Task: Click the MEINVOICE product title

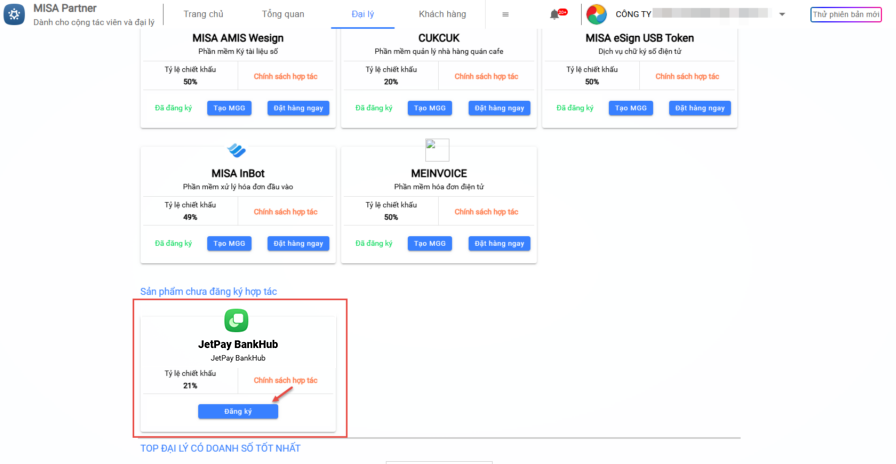Action: (x=439, y=174)
